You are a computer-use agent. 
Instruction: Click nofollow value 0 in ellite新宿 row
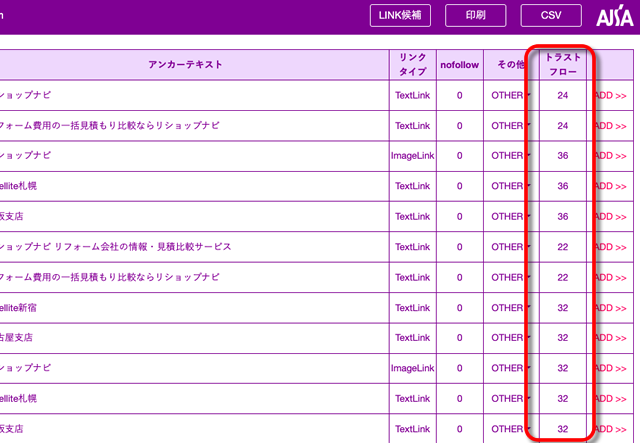click(x=460, y=308)
